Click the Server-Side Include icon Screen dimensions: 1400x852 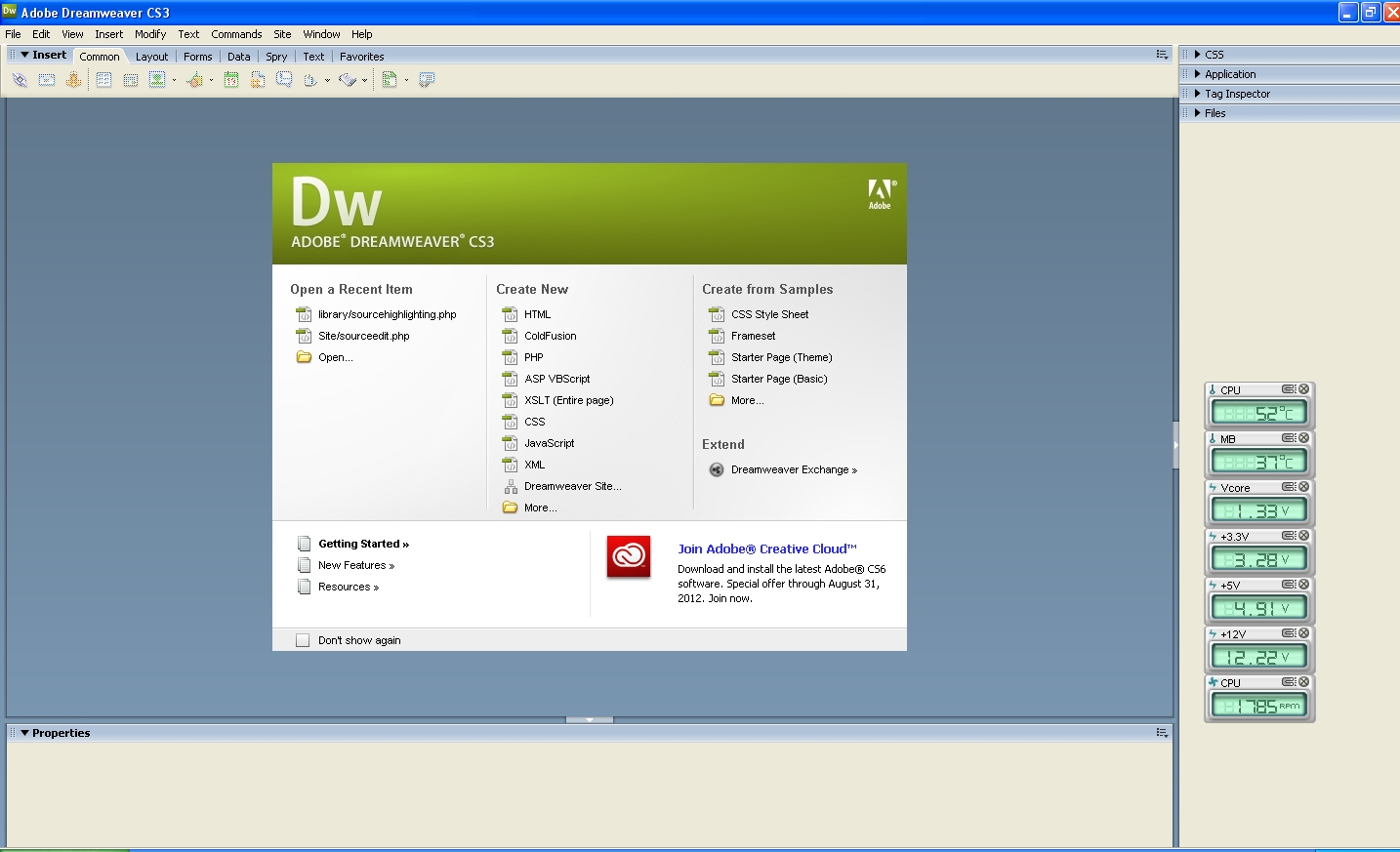click(258, 80)
